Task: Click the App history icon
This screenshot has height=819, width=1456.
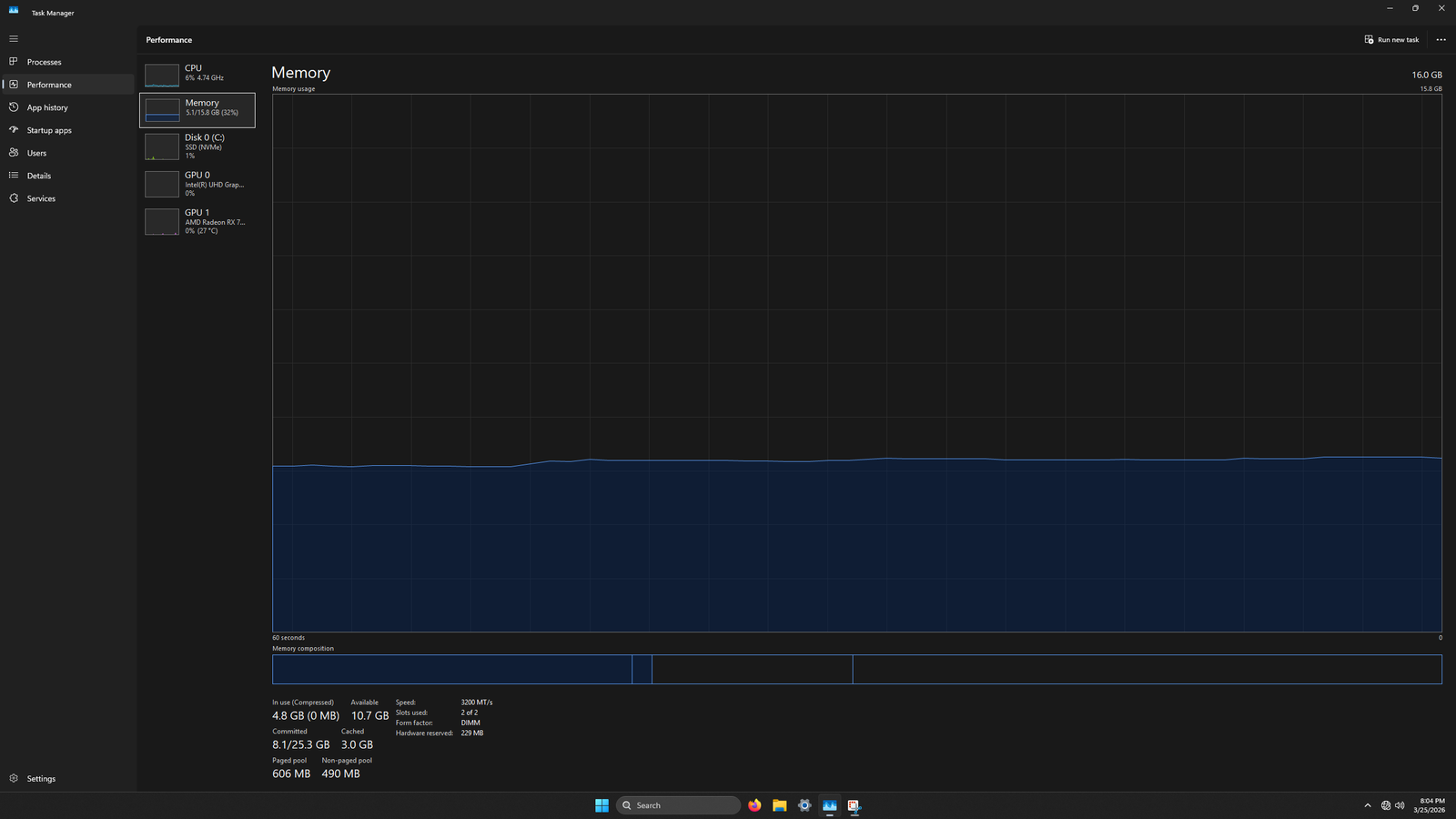Action: point(14,107)
